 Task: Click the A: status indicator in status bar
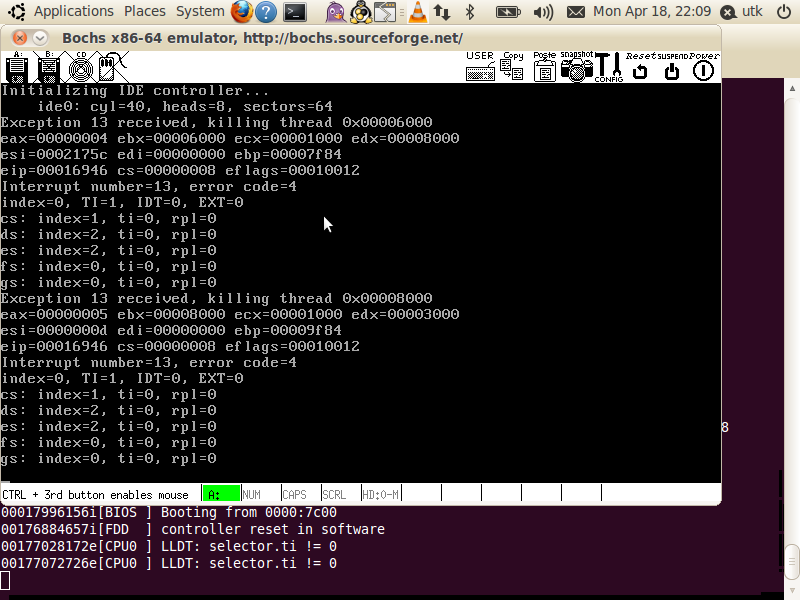click(221, 494)
